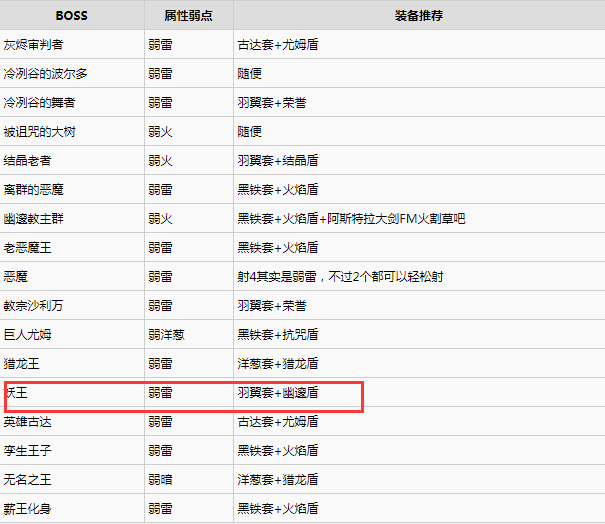Select the boss name 无名之王
The image size is (605, 524).
pos(27,480)
